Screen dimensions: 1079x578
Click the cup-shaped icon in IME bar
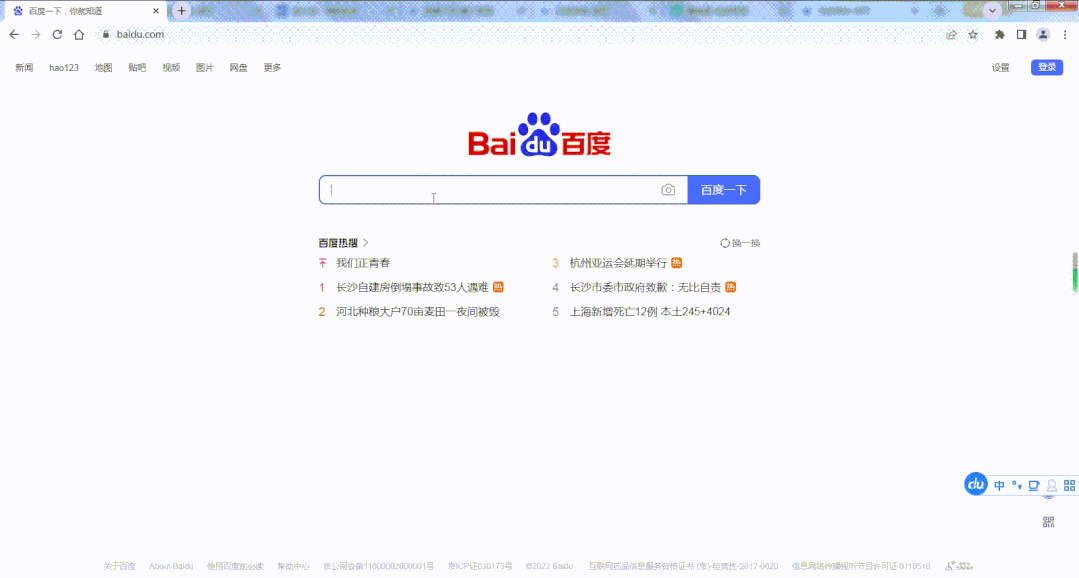(x=1034, y=486)
